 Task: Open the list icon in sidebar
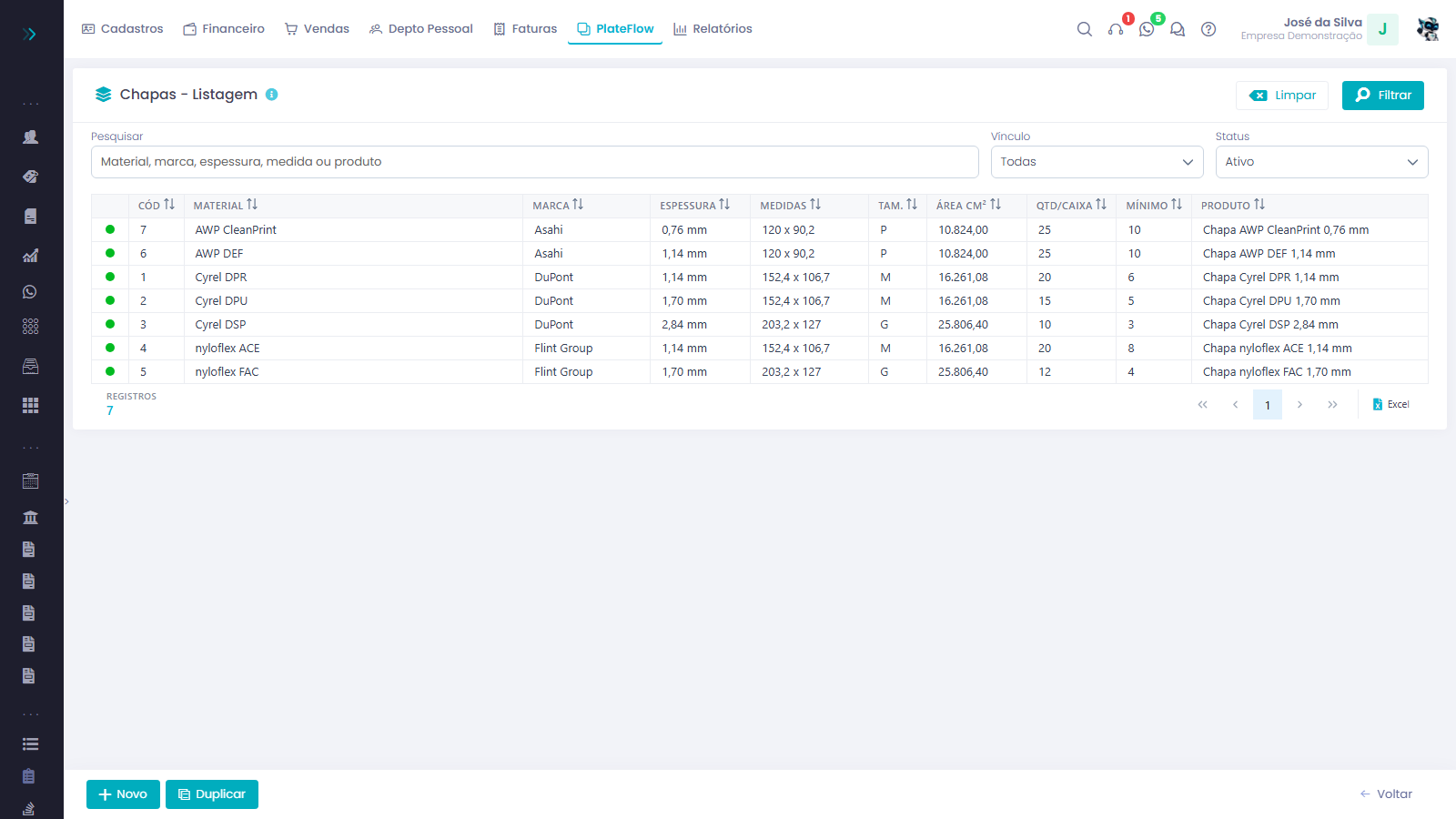pyautogui.click(x=30, y=744)
